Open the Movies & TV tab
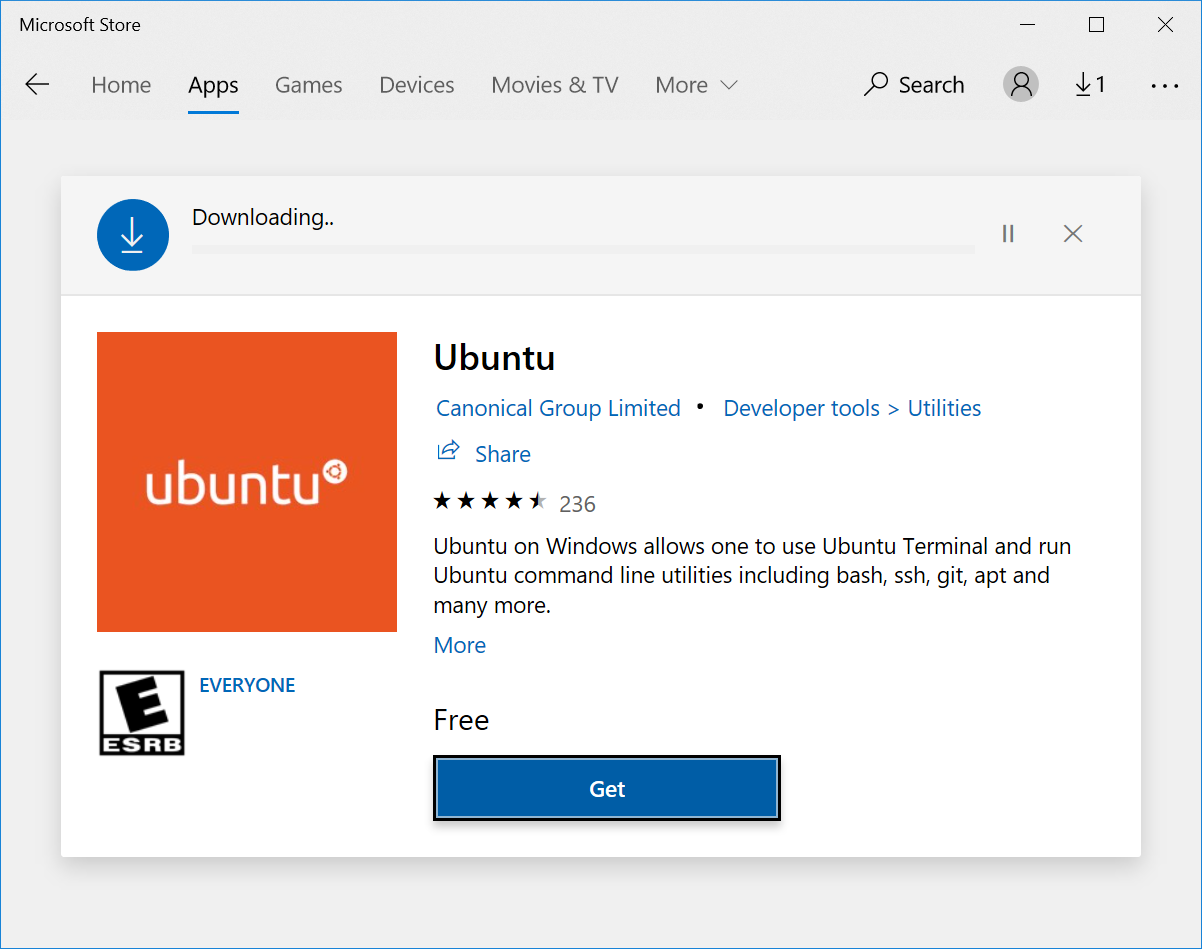 click(x=555, y=85)
